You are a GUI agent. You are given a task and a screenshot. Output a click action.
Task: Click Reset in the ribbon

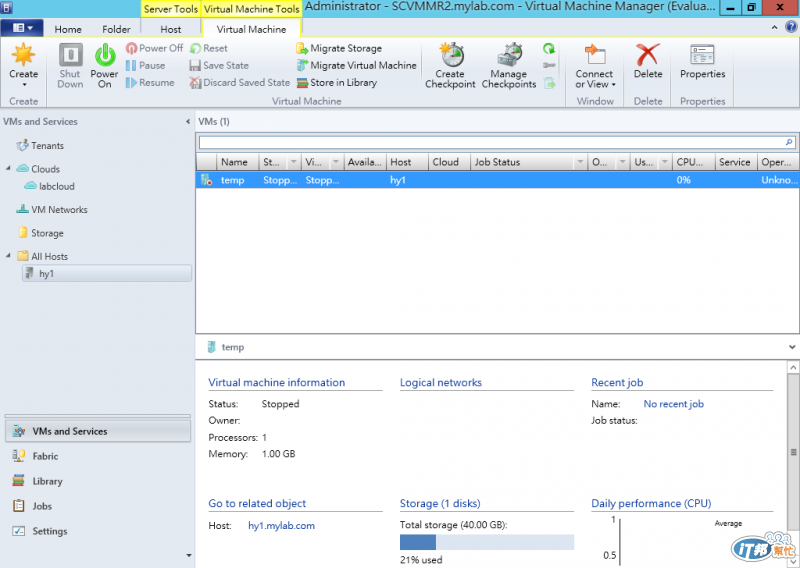[209, 48]
